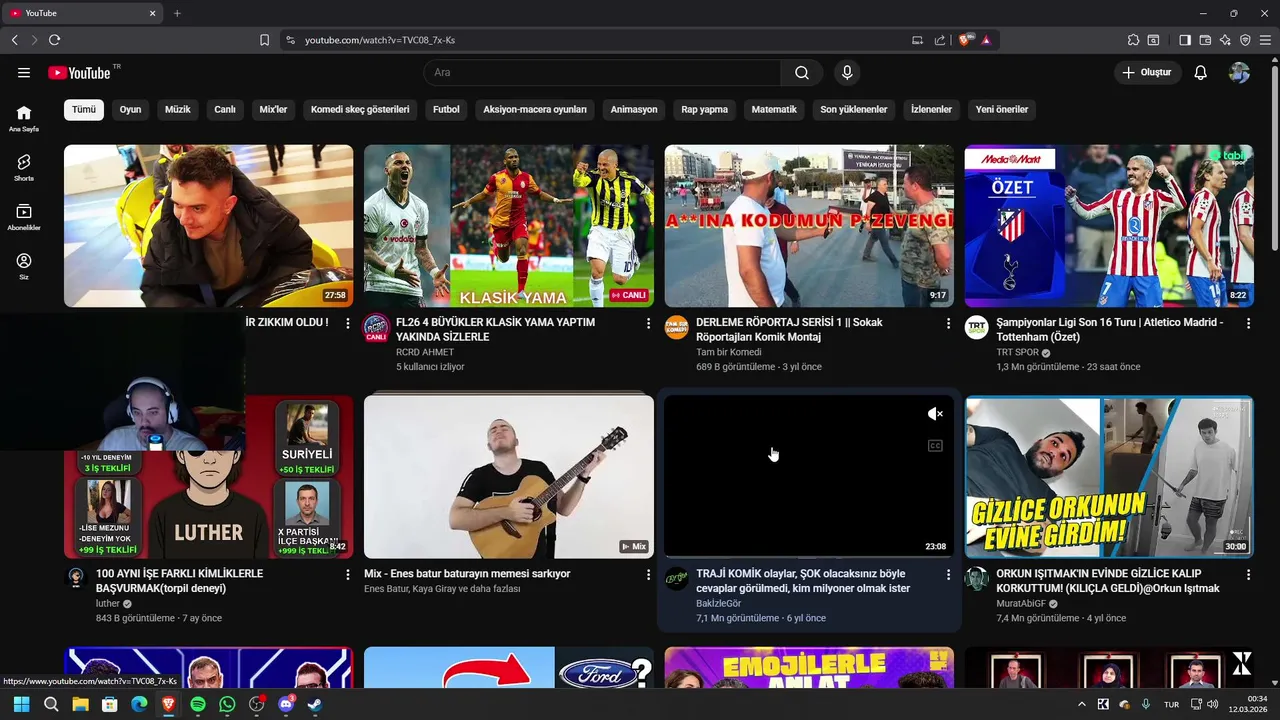Viewport: 1280px width, 720px height.
Task: Open the Brave VPN shield icon
Action: (x=1245, y=40)
